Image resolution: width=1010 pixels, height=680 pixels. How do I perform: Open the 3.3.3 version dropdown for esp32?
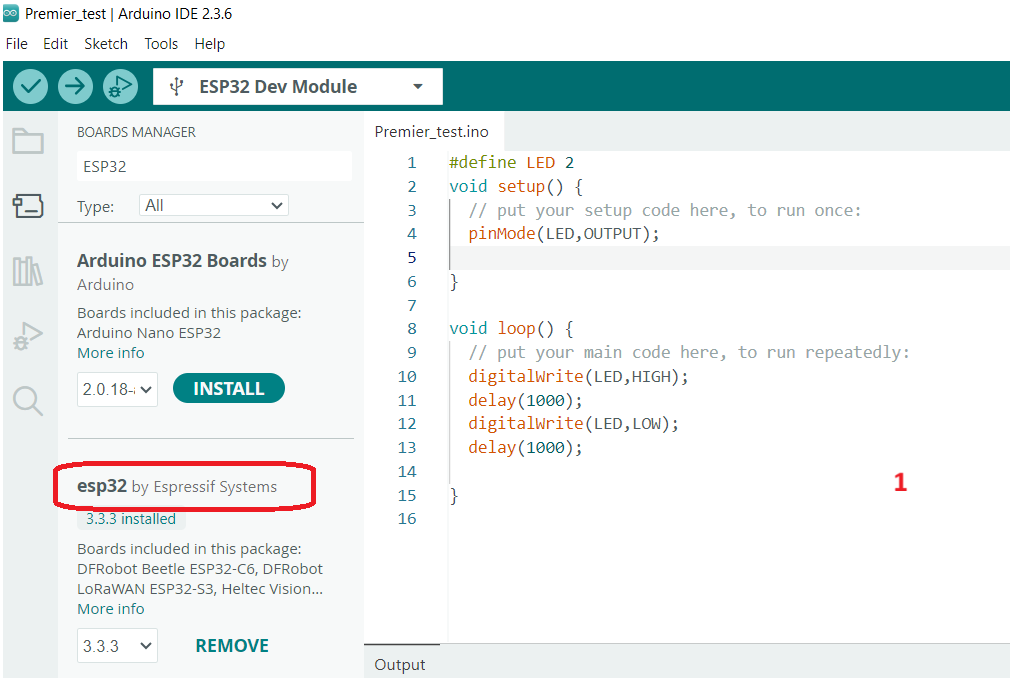[117, 646]
